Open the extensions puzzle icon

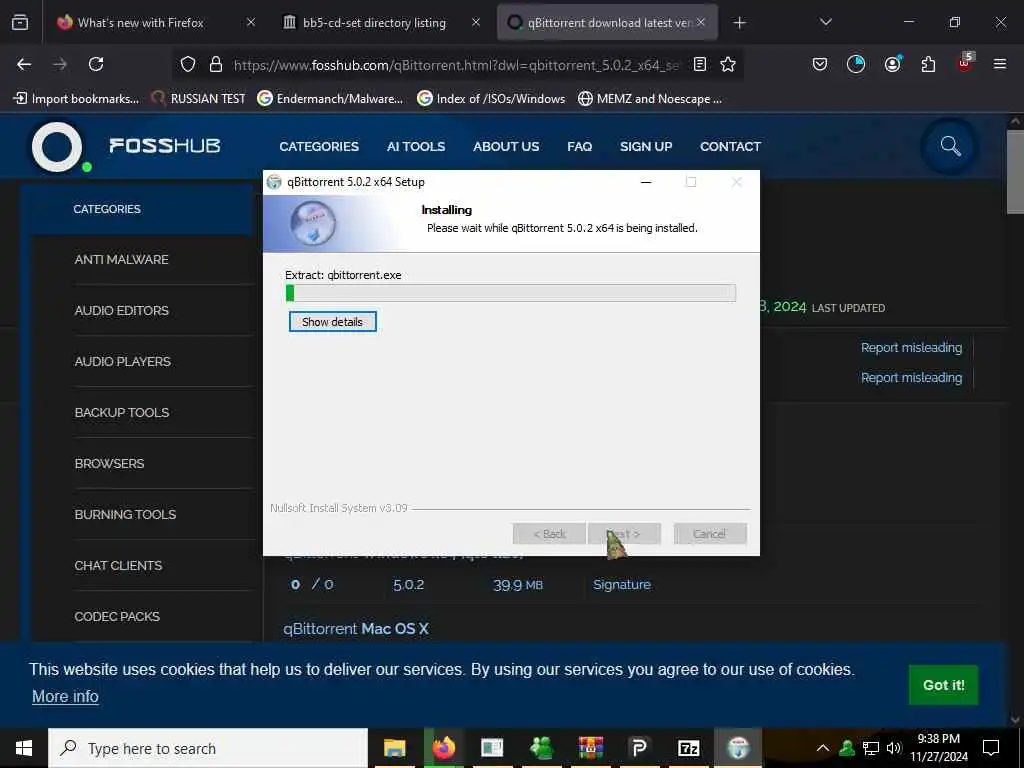pos(928,64)
